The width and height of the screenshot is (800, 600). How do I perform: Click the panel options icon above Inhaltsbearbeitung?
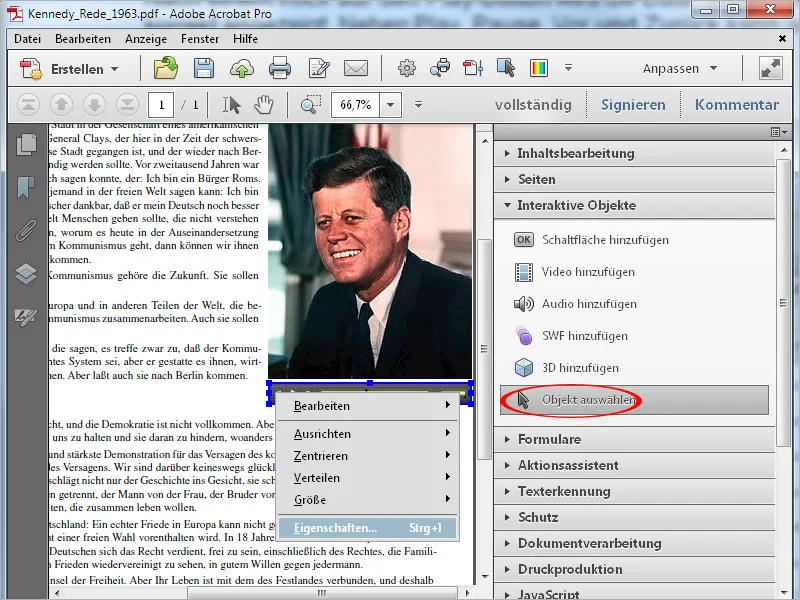pyautogui.click(x=779, y=132)
